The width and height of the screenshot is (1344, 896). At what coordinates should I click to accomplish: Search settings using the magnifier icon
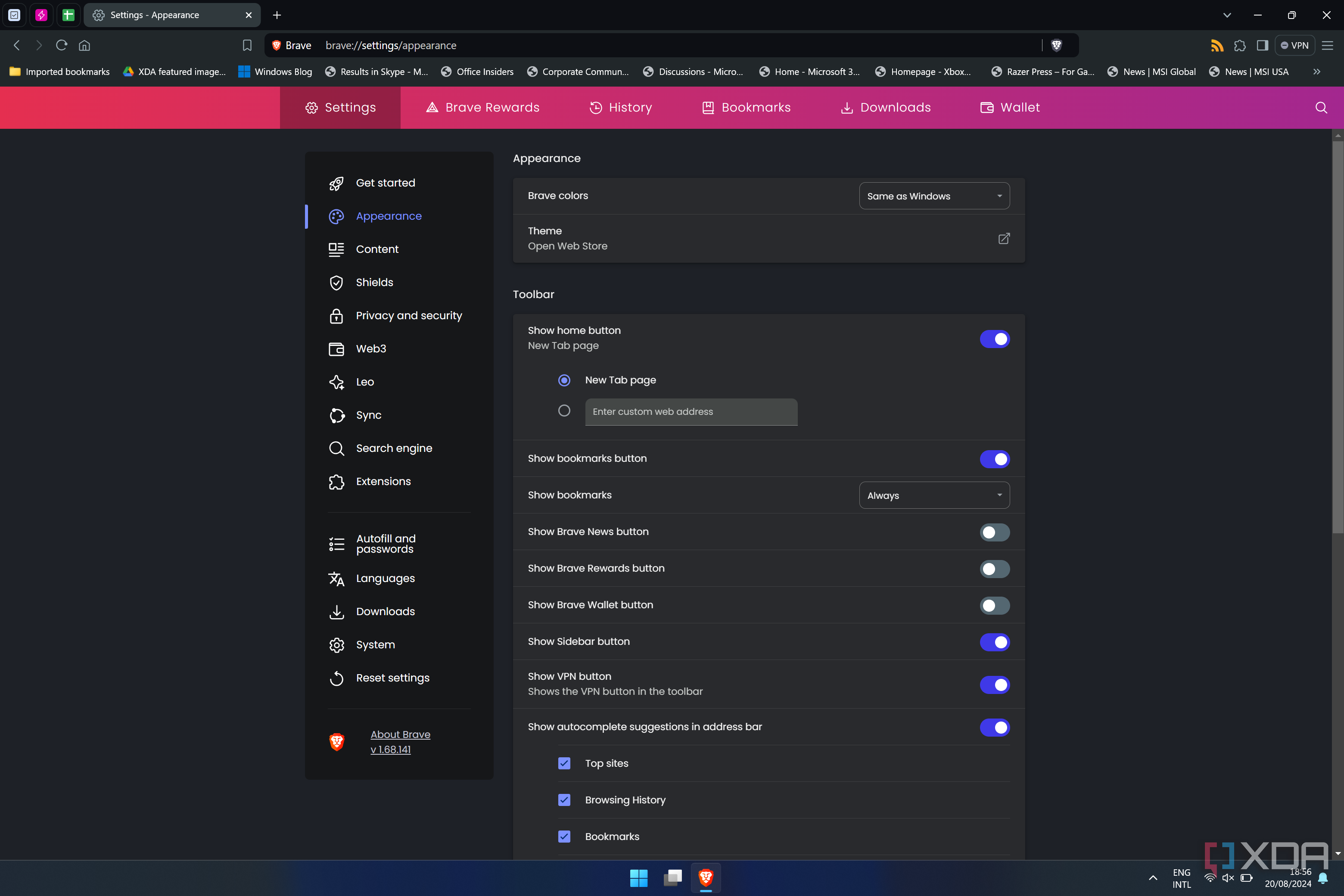click(x=1321, y=107)
